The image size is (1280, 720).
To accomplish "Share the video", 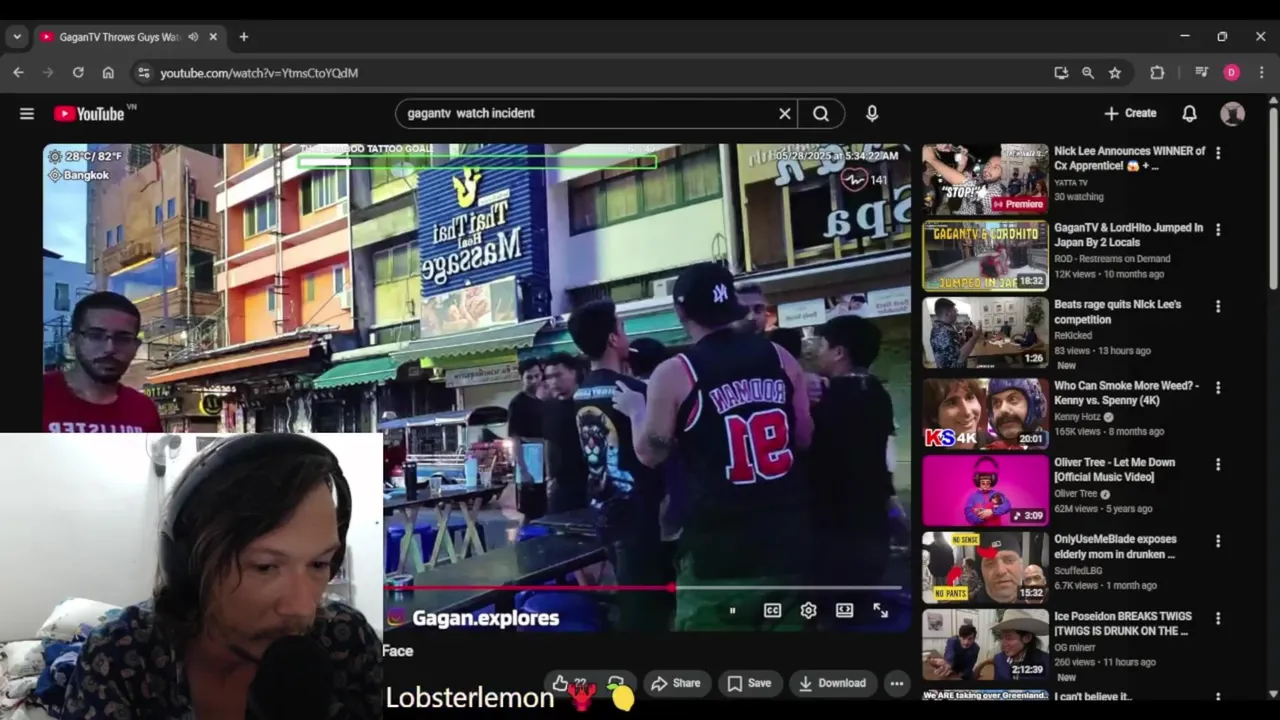I will 676,683.
